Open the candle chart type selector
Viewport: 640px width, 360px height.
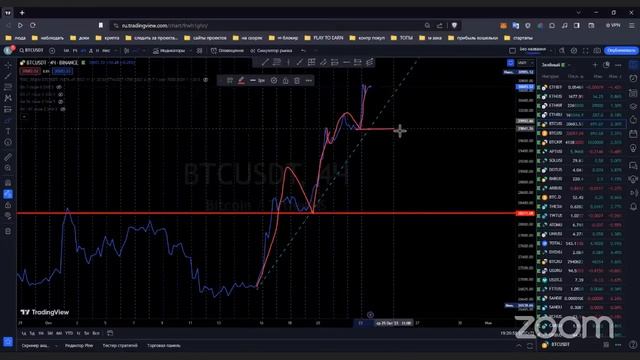(127, 51)
